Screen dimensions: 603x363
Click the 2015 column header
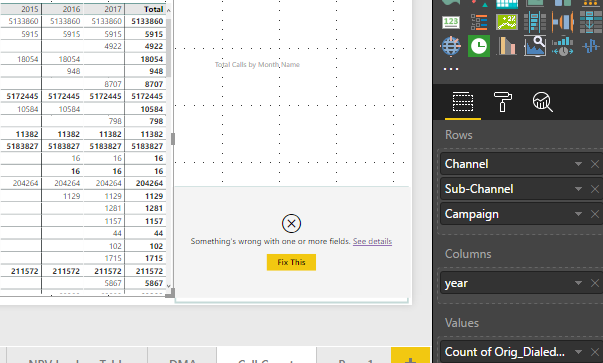(30, 9)
